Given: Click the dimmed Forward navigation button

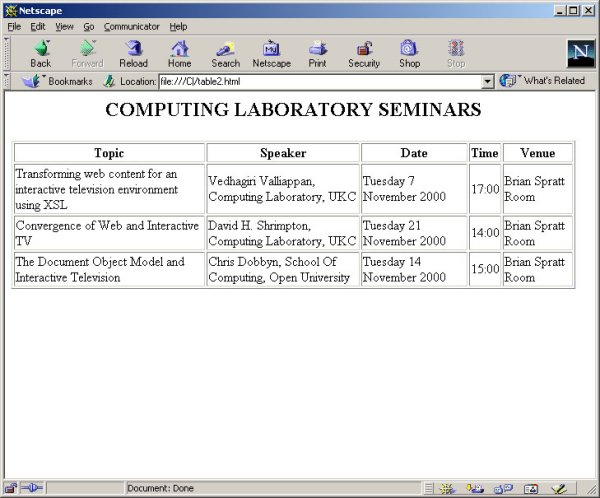Looking at the screenshot, I should click(x=88, y=54).
